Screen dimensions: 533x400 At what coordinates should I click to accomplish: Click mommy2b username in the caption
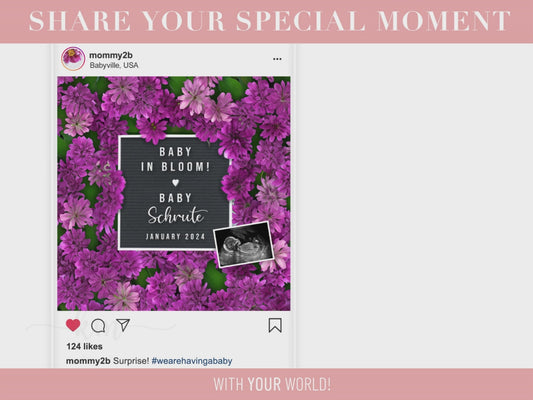coord(88,361)
